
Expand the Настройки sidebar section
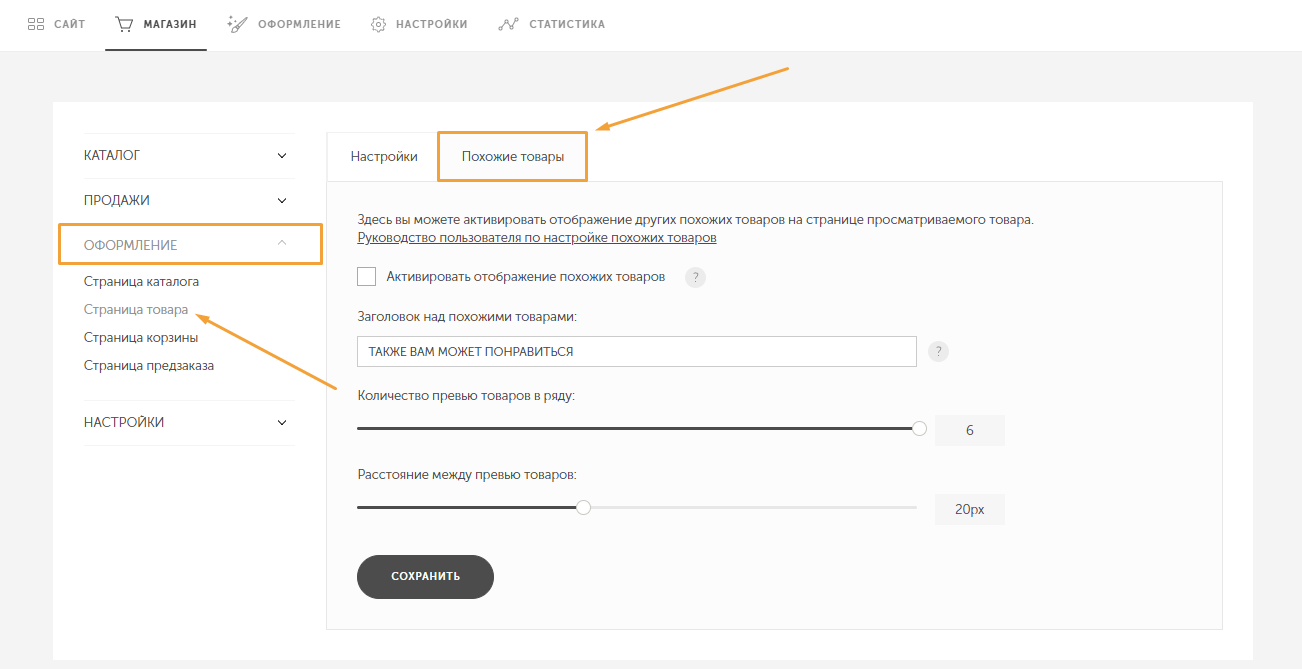[x=189, y=423]
